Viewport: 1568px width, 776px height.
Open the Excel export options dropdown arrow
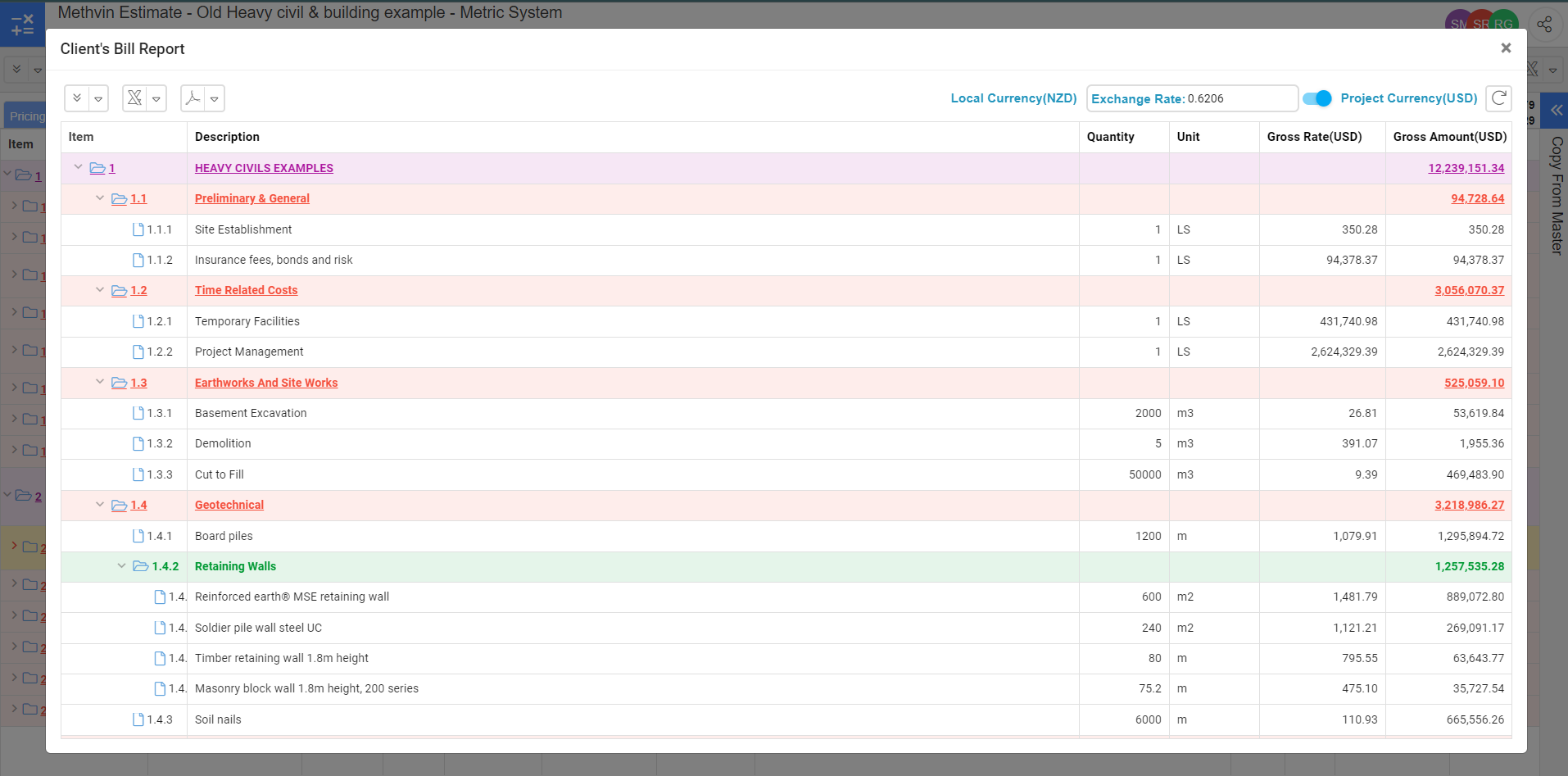tap(156, 99)
